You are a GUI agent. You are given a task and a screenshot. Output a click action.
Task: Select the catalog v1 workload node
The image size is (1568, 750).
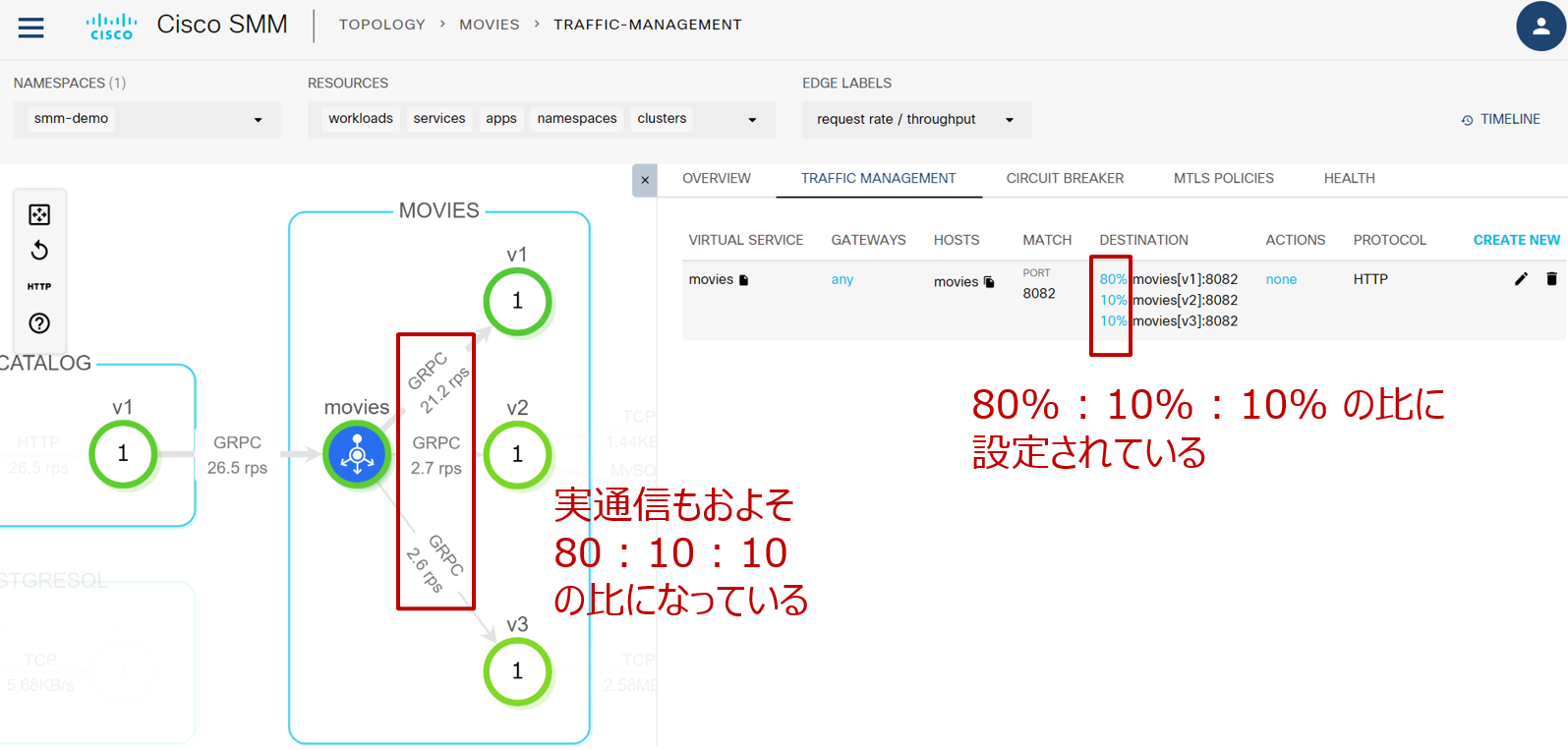coord(123,453)
